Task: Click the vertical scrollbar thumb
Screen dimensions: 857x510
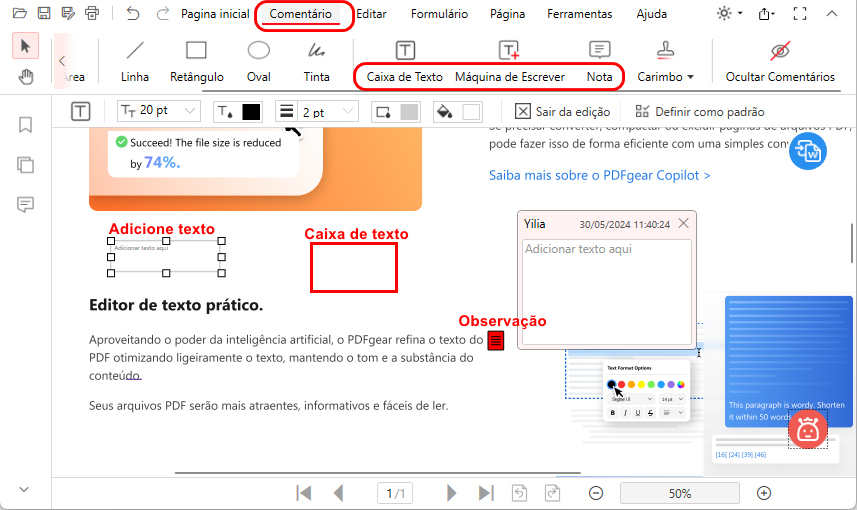Action: (x=851, y=243)
